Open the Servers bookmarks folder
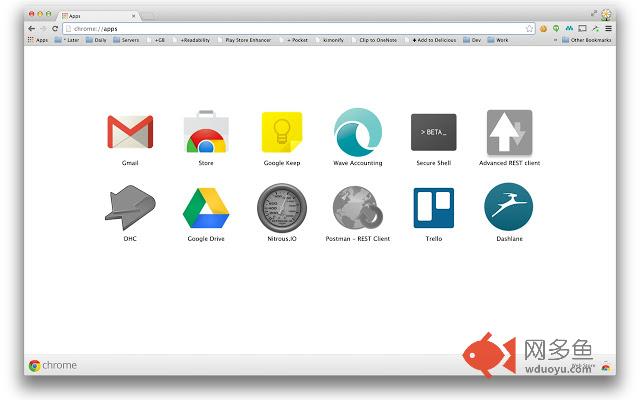The image size is (640, 400). point(126,40)
